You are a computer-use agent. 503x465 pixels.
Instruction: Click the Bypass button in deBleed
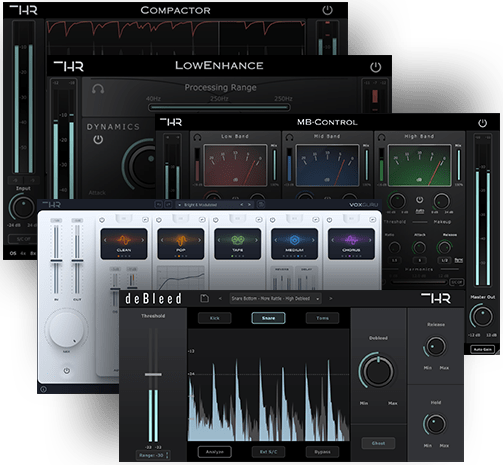[322, 452]
